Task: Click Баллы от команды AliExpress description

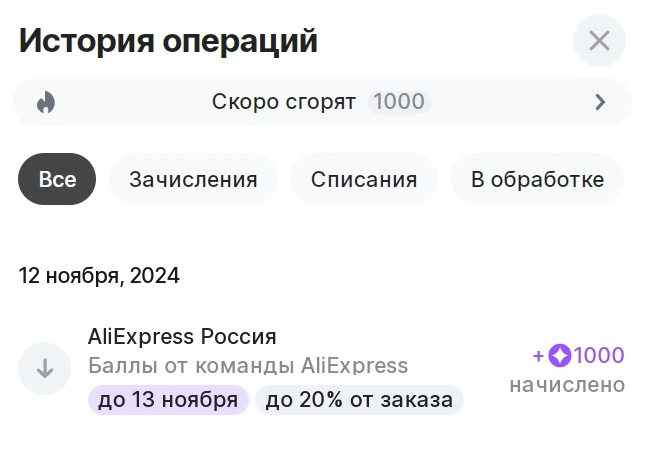Action: (x=248, y=366)
